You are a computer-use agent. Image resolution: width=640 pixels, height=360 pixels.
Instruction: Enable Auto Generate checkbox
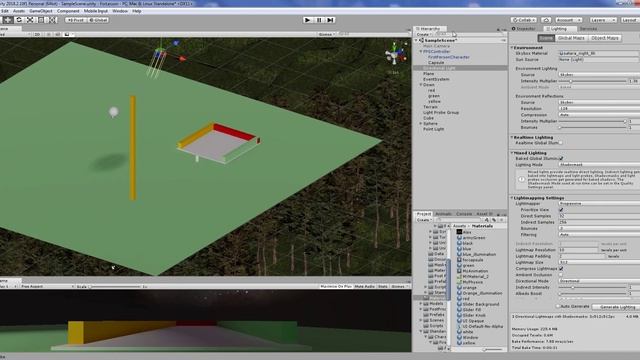[558, 306]
